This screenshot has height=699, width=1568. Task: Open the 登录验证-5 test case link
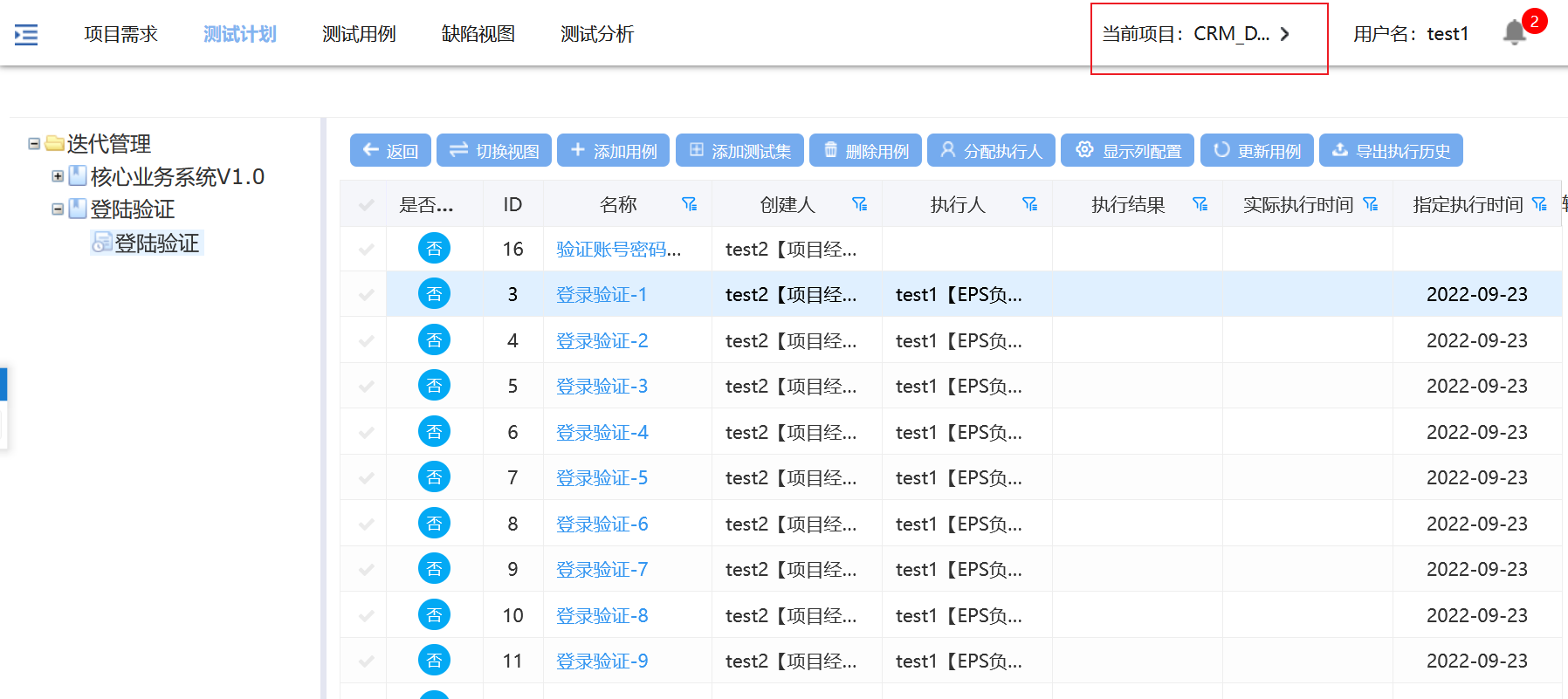tap(602, 478)
